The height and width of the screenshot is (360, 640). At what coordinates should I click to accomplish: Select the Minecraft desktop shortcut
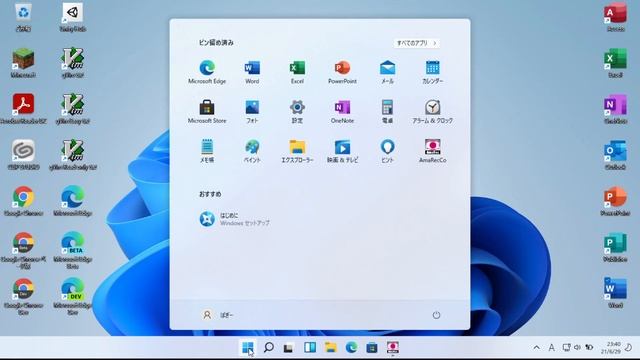point(23,63)
